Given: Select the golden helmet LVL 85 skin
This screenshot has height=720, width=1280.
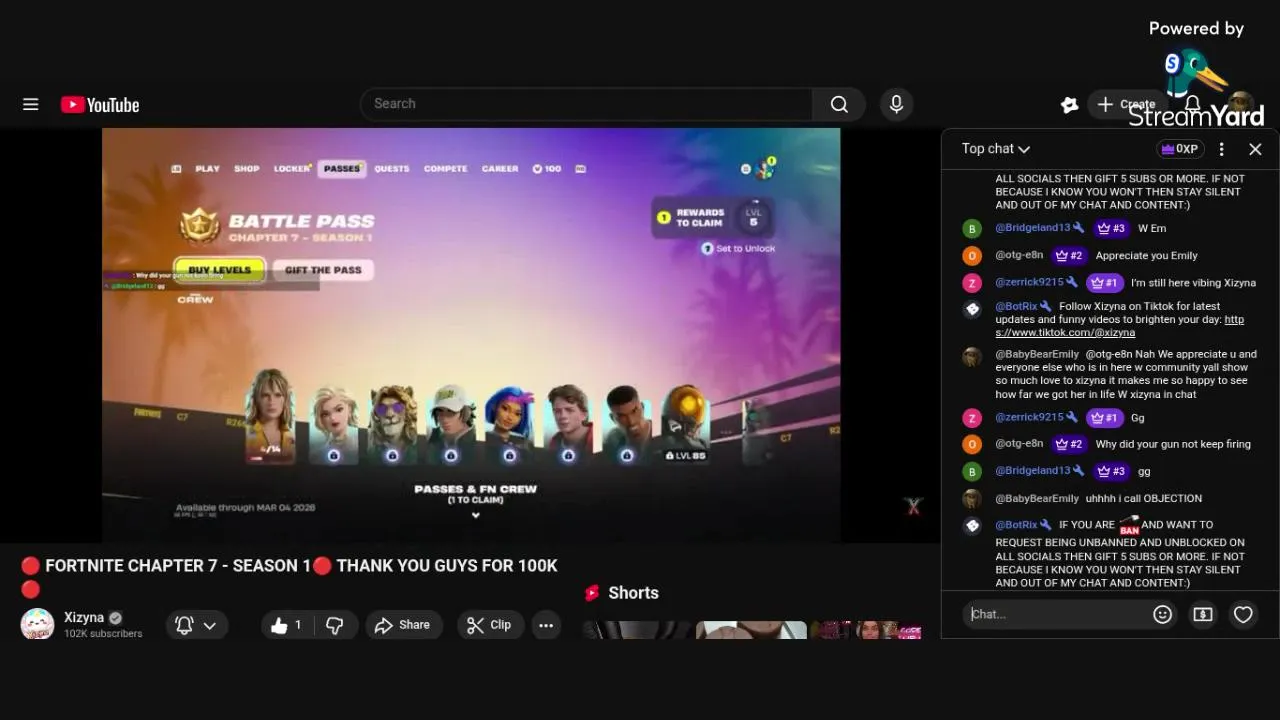Looking at the screenshot, I should [685, 423].
